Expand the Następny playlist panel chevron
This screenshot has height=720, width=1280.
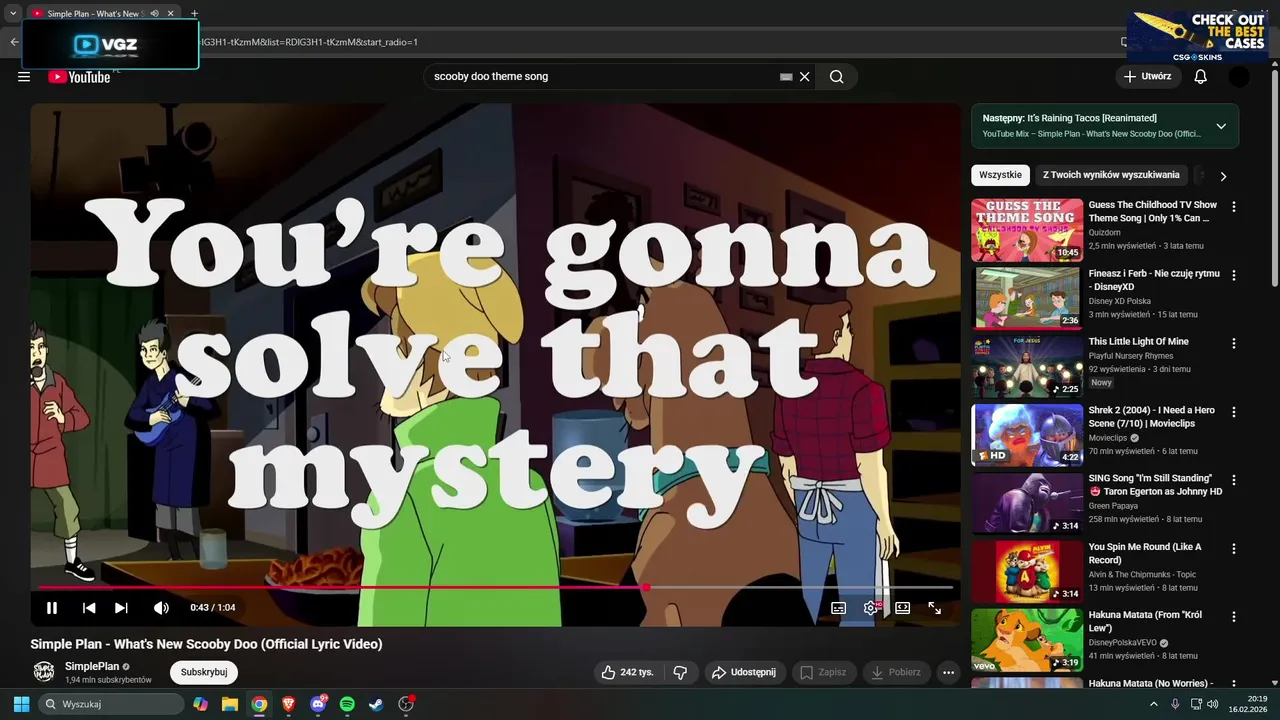(1221, 126)
